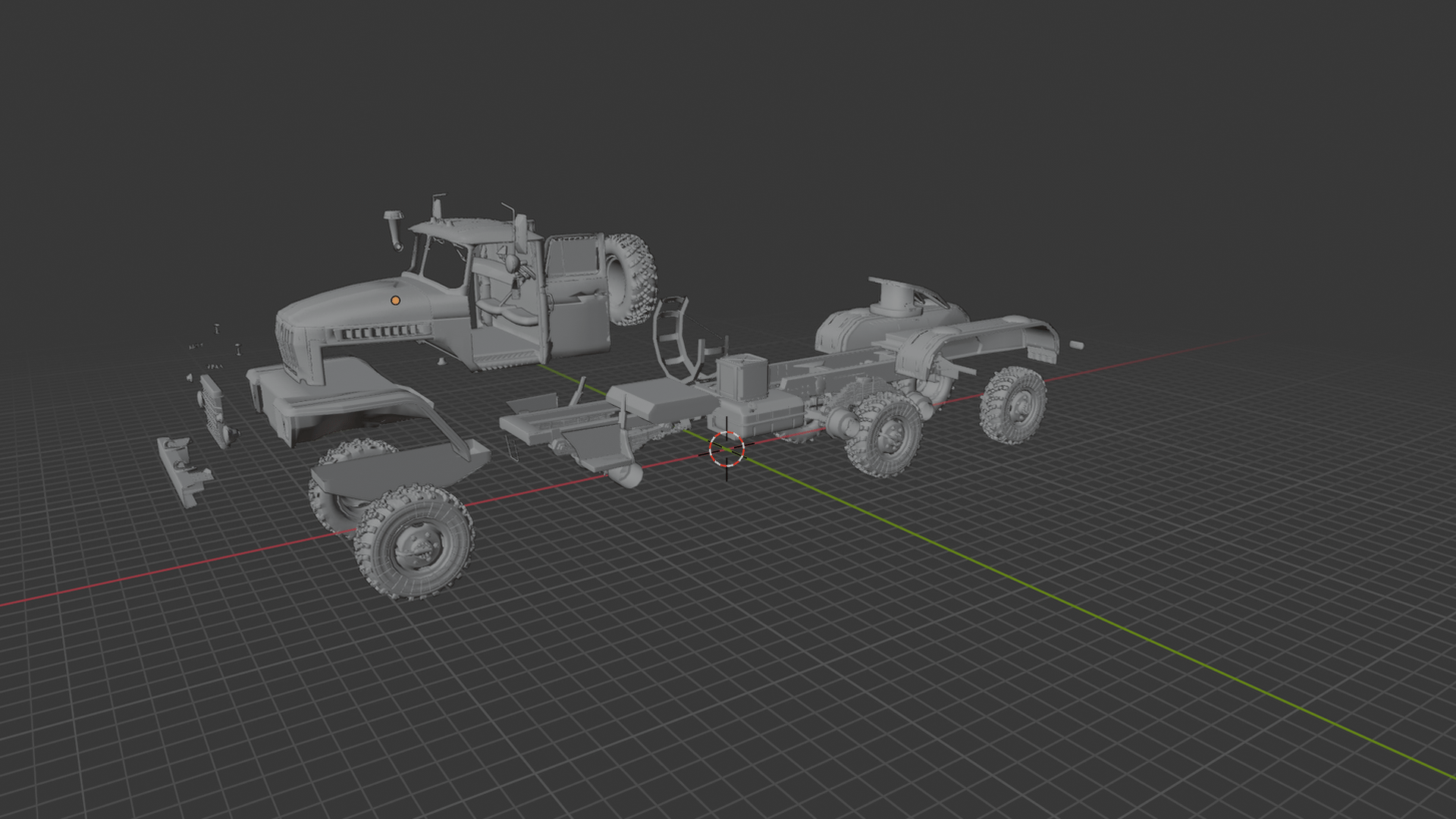
Task: Select the nearest front wheel in the foreground
Action: point(415,542)
